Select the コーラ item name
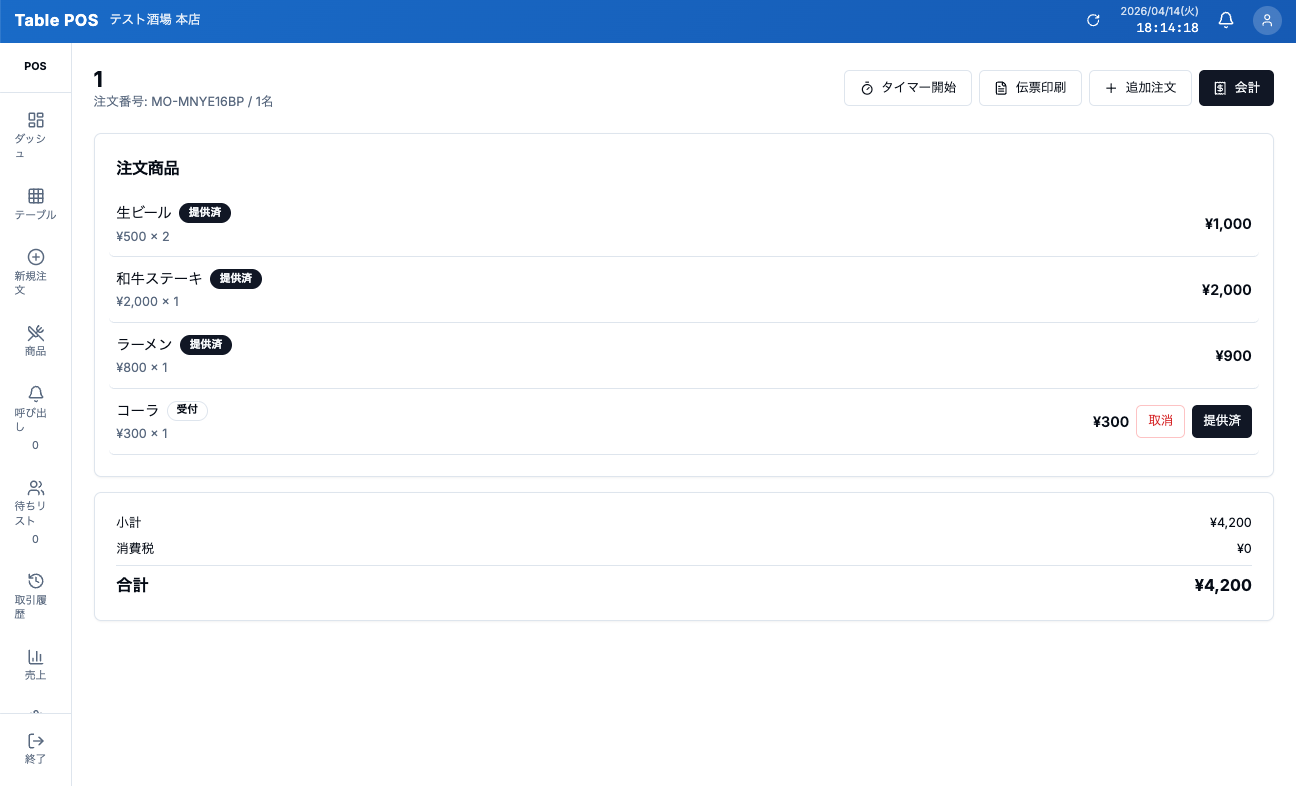 137,411
